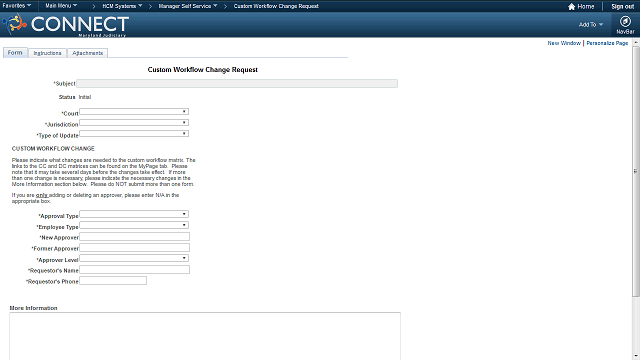
Task: Expand the Jurisdiction dropdown
Action: click(134, 122)
